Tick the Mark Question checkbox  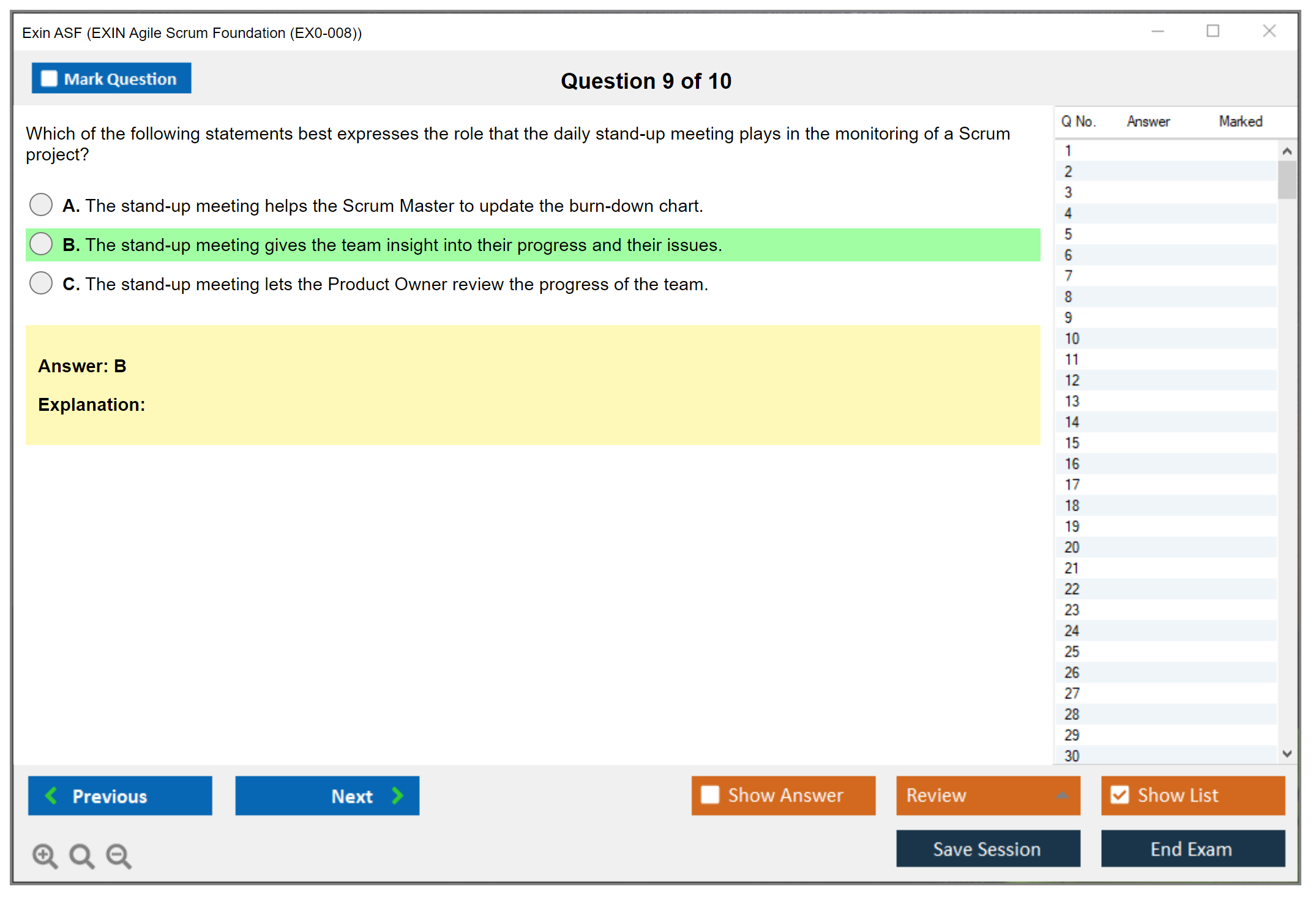(x=49, y=78)
